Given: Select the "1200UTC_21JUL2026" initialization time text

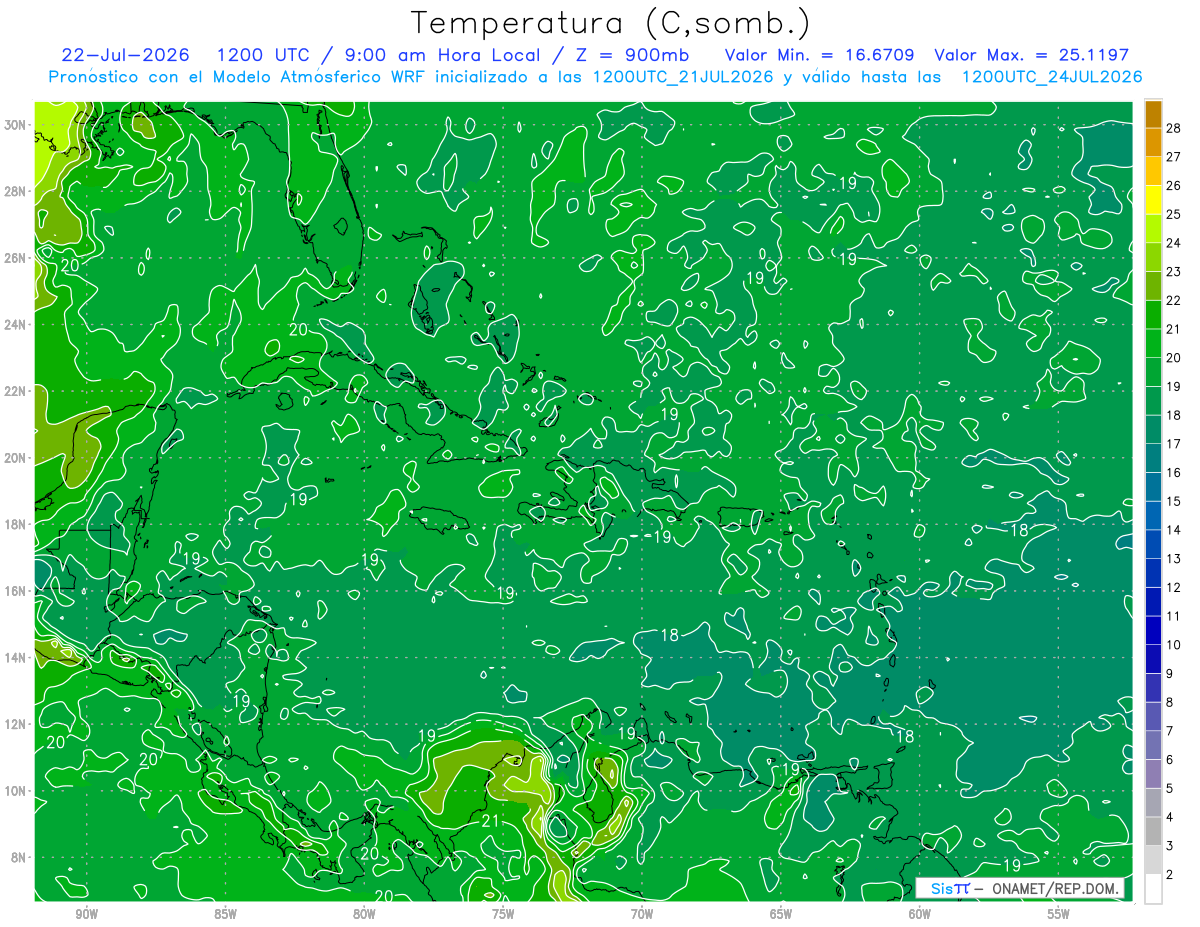Looking at the screenshot, I should point(683,76).
